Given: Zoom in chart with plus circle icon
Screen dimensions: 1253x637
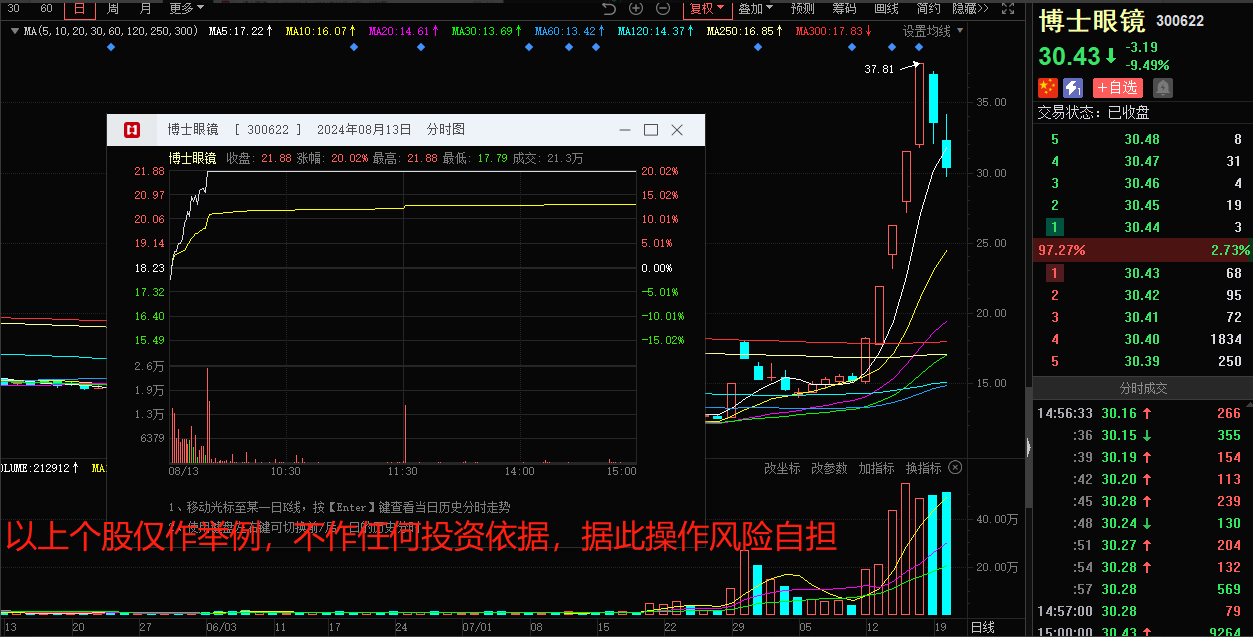Looking at the screenshot, I should pos(636,8).
